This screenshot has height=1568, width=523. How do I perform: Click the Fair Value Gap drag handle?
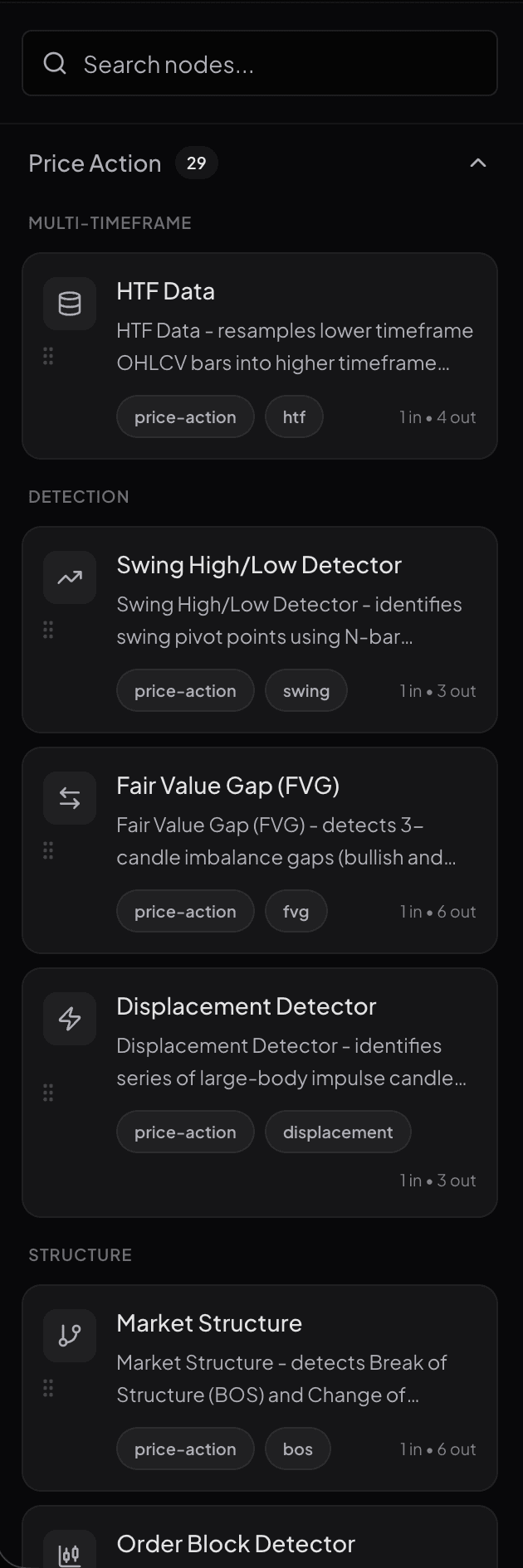tap(48, 850)
